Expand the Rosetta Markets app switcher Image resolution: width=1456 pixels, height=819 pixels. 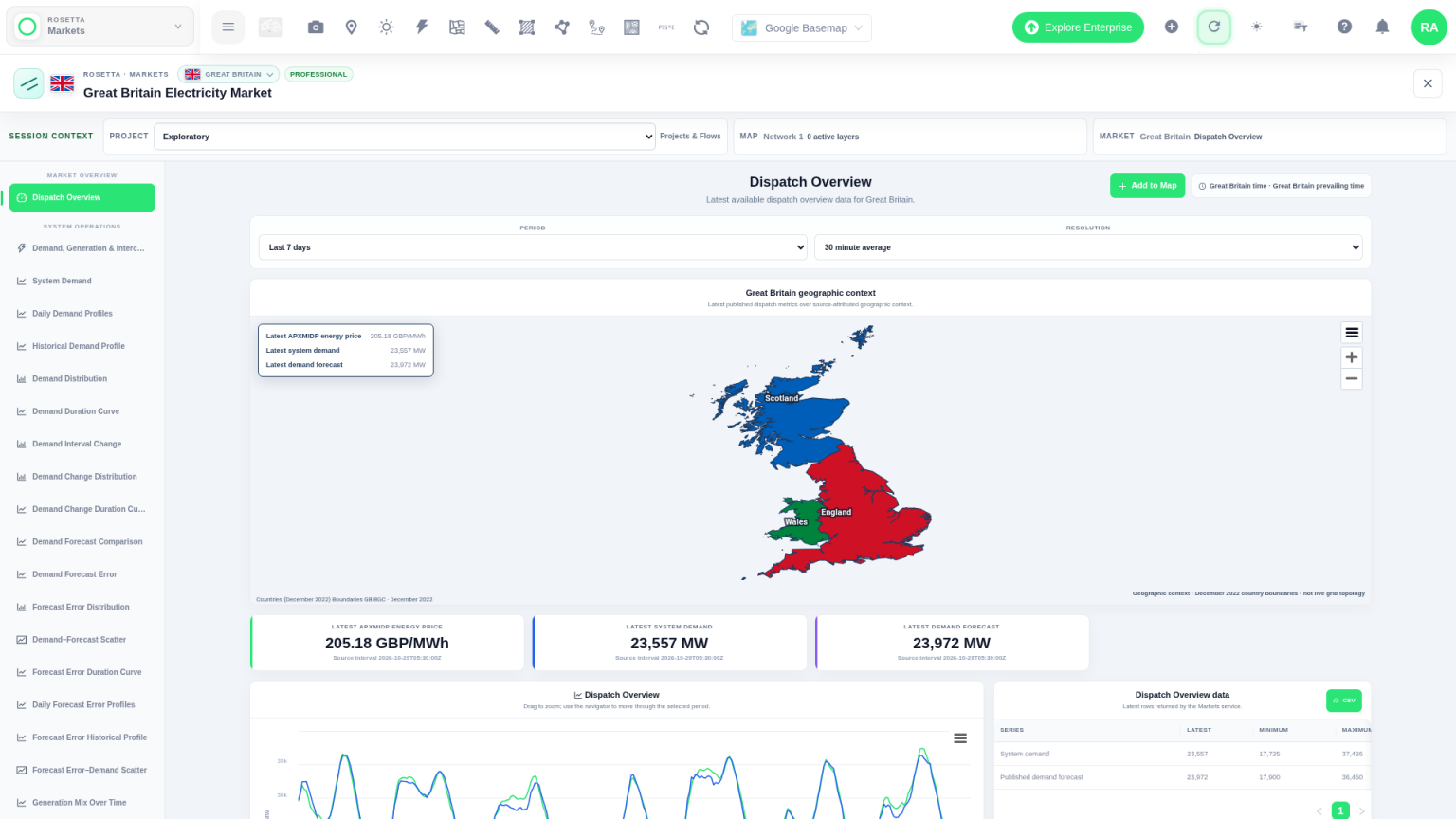(x=100, y=27)
